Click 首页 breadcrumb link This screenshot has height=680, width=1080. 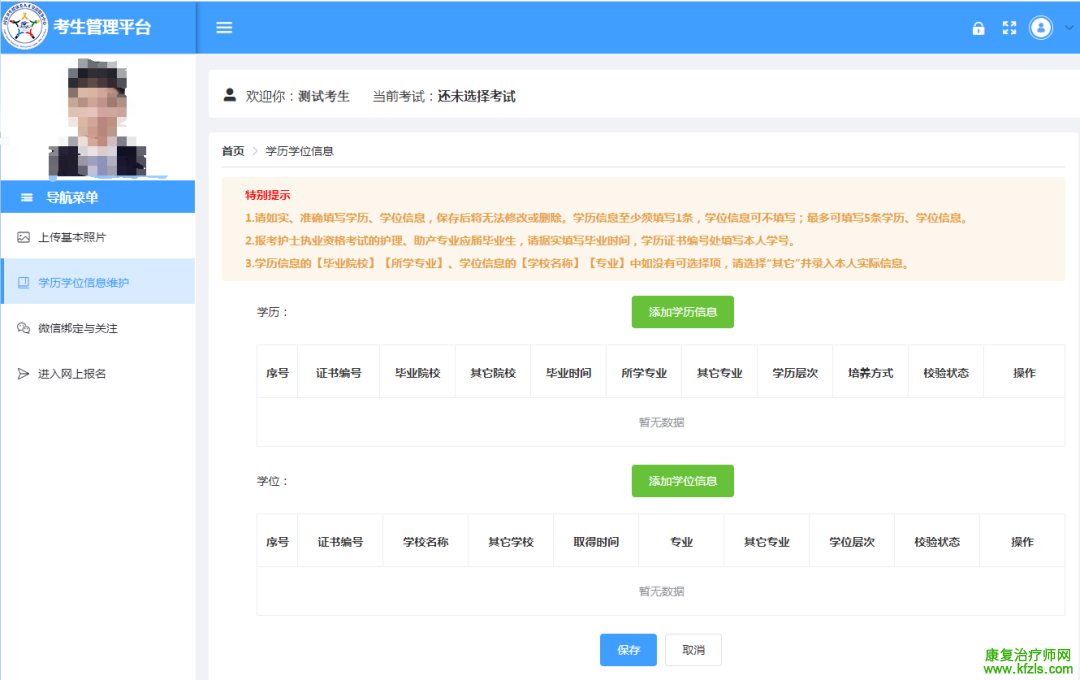233,151
